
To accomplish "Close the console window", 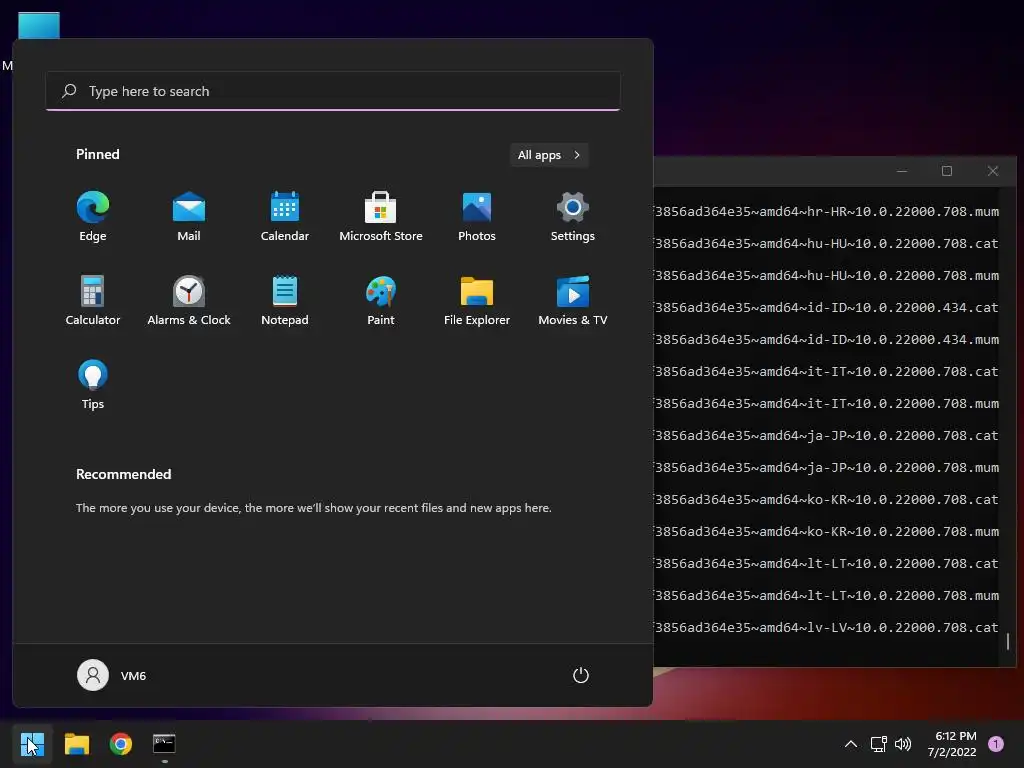I will [x=993, y=171].
